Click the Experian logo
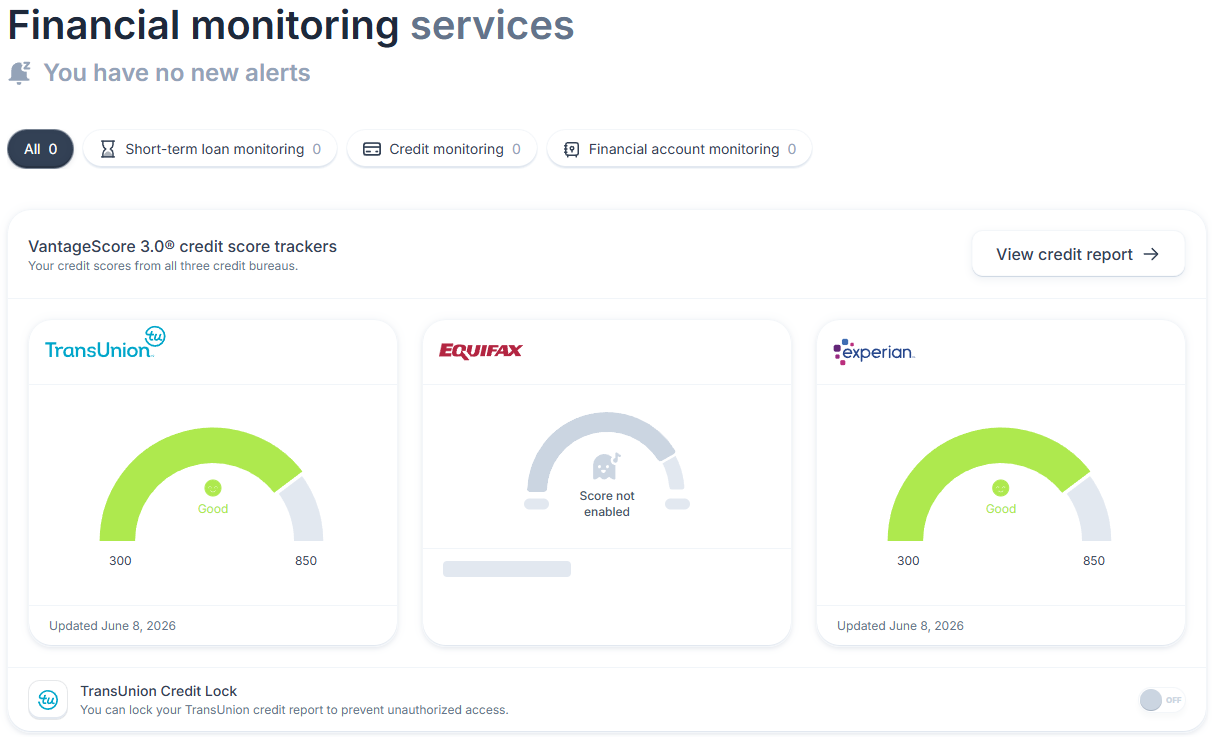Viewport: 1212px width, 737px height. [x=873, y=351]
